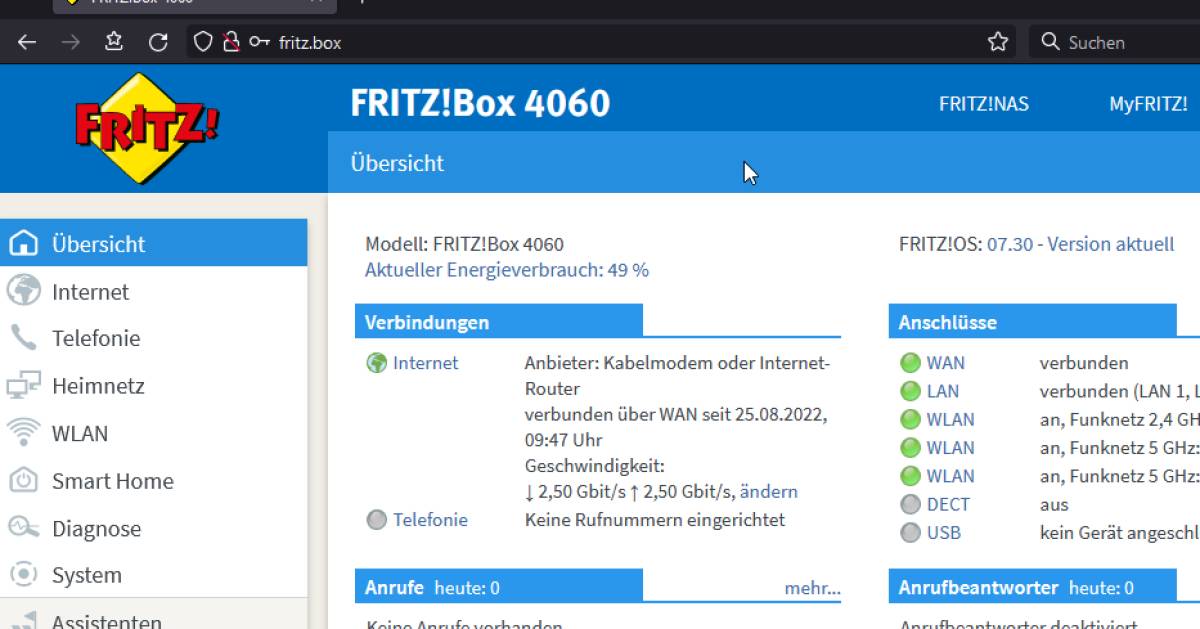Screen dimensions: 1200x629
Task: Select the Internet globe icon
Action: (22, 291)
